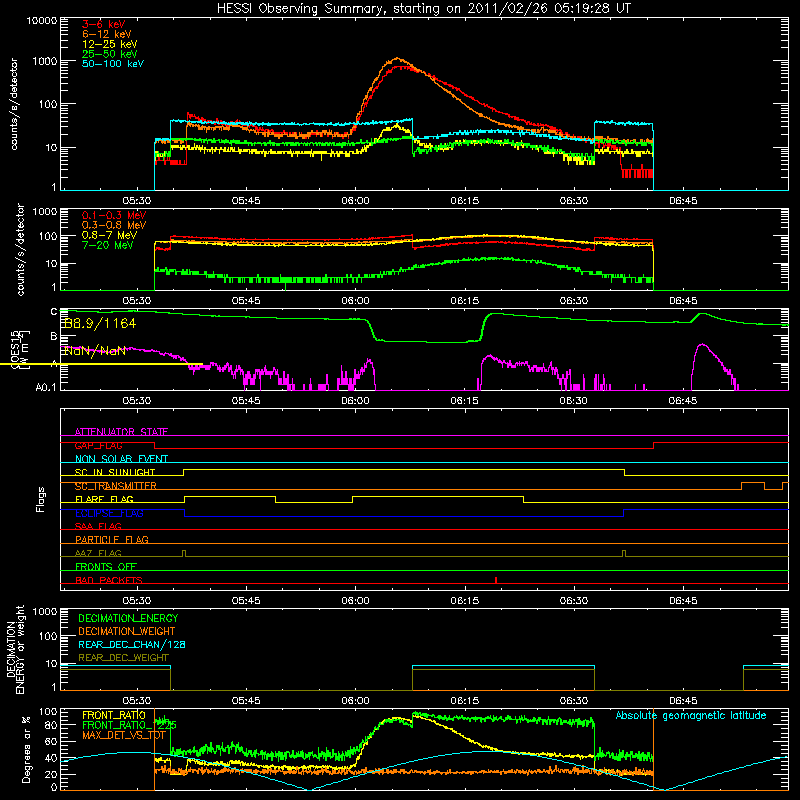Click the 7-20 MeV green curve maximum
This screenshot has height=800, width=800.
(492, 258)
